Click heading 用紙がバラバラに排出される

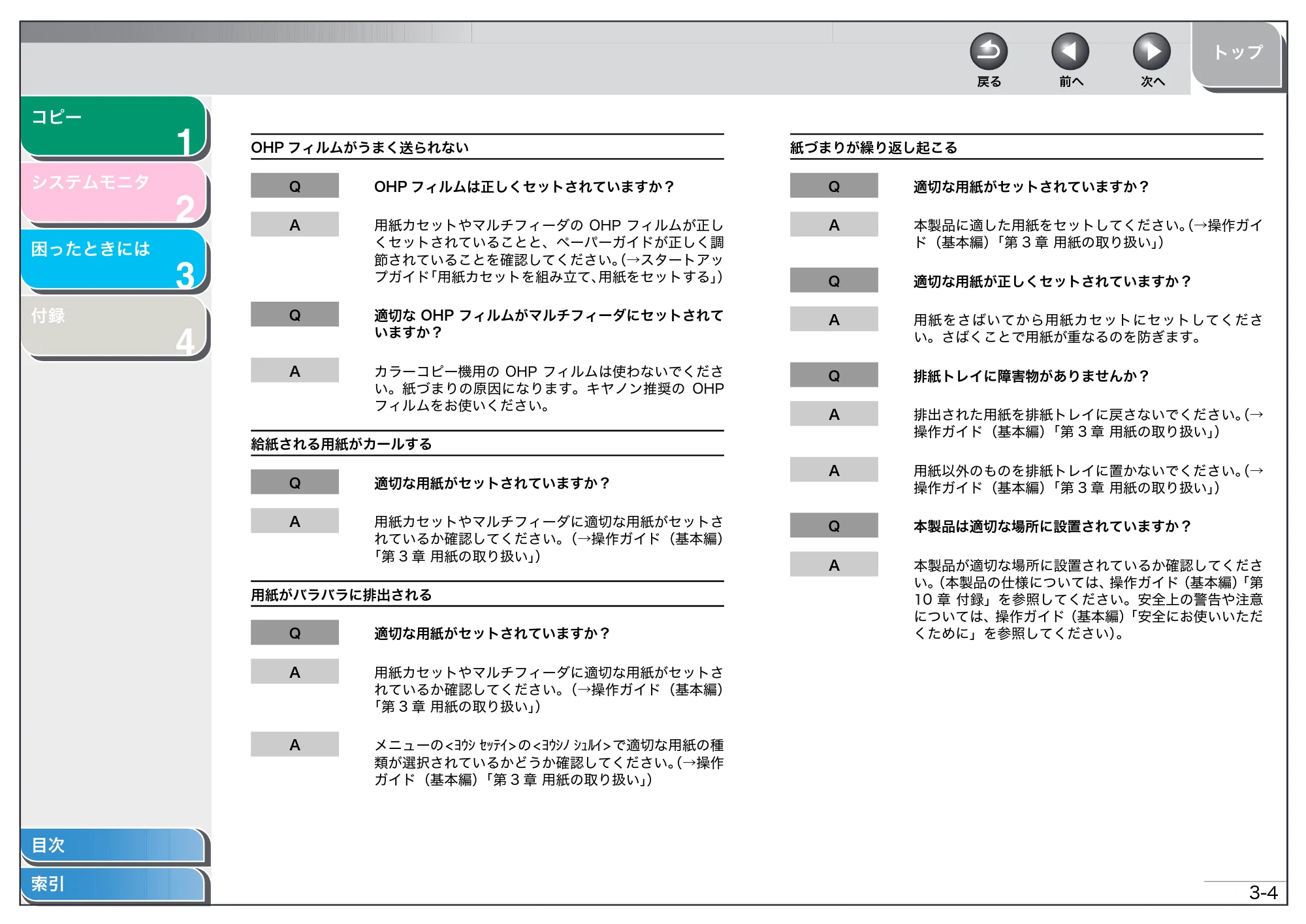coord(342,595)
